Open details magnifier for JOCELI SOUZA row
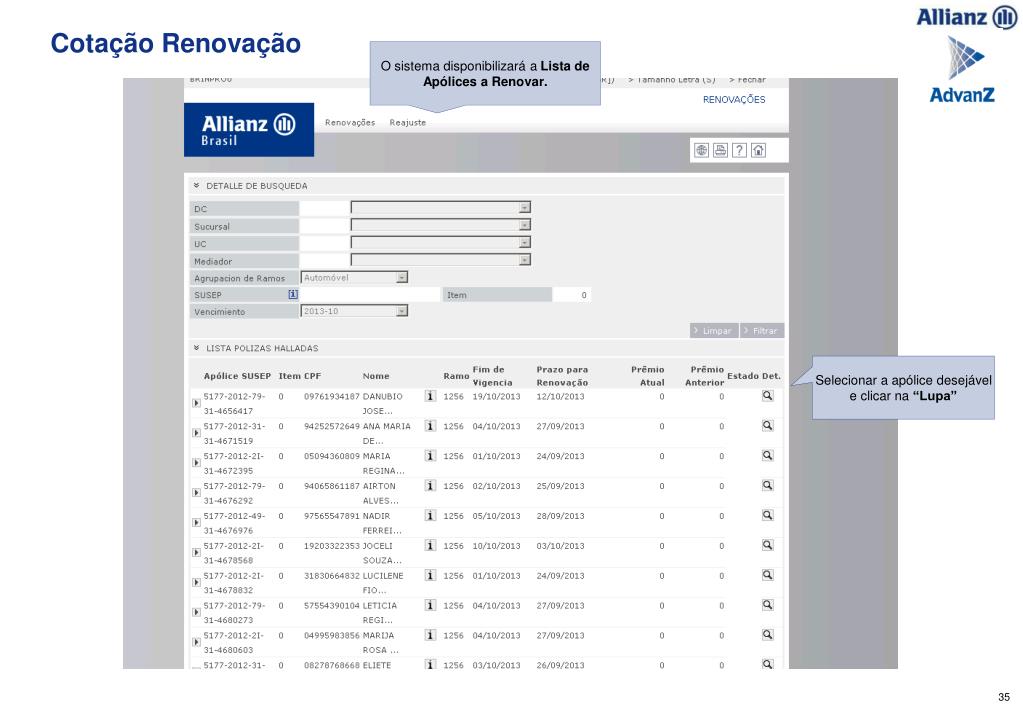 768,546
